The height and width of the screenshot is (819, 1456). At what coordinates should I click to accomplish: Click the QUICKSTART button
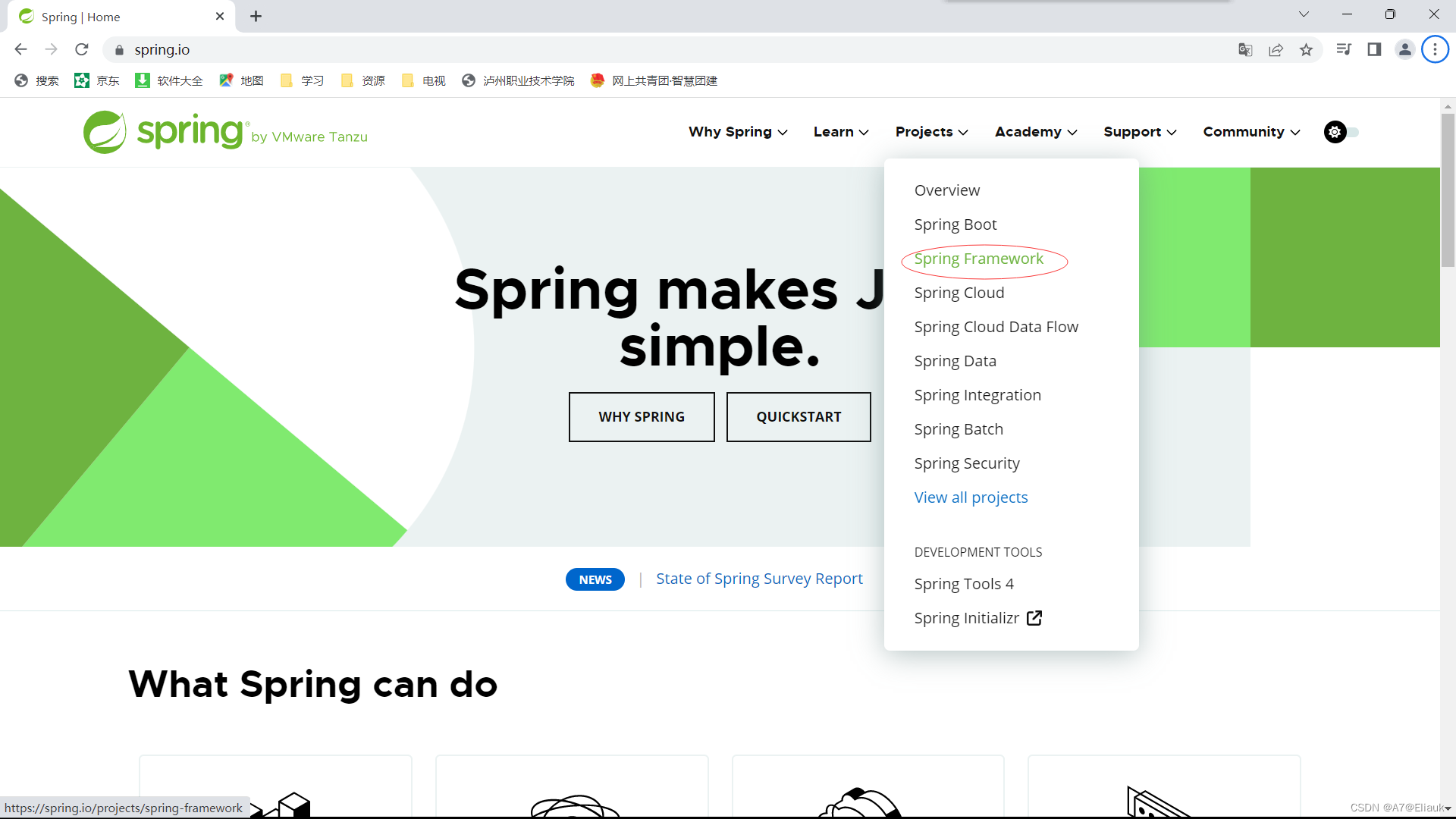pos(798,417)
